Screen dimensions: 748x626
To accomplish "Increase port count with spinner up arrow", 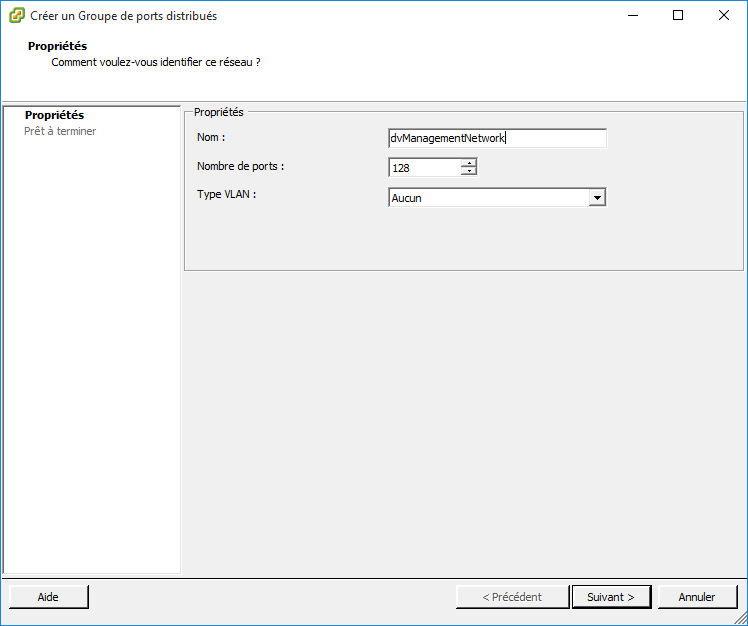I will [468, 163].
